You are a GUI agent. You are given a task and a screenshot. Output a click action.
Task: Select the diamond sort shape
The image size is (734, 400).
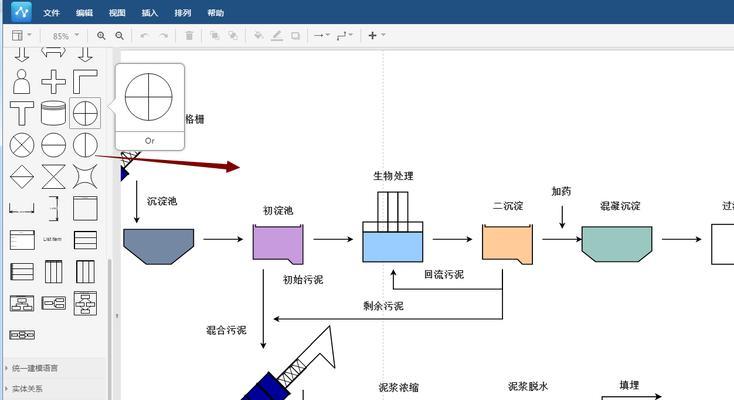[22, 177]
